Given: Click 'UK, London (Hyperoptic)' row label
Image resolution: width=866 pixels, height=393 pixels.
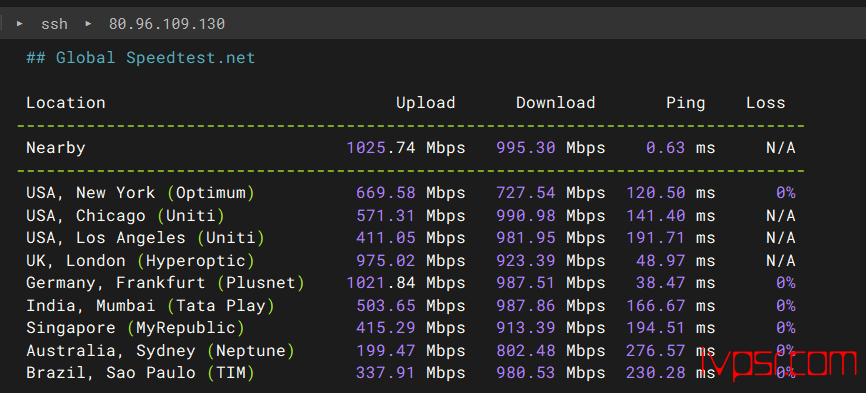Looking at the screenshot, I should click(140, 261).
